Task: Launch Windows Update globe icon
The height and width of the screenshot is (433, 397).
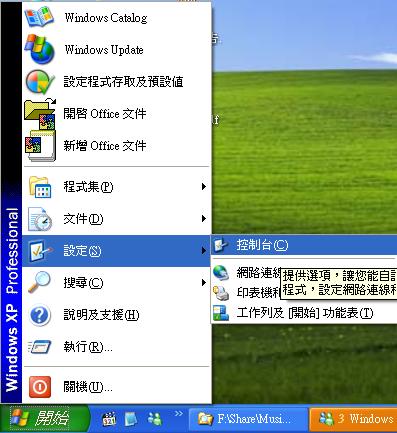Action: pos(39,49)
